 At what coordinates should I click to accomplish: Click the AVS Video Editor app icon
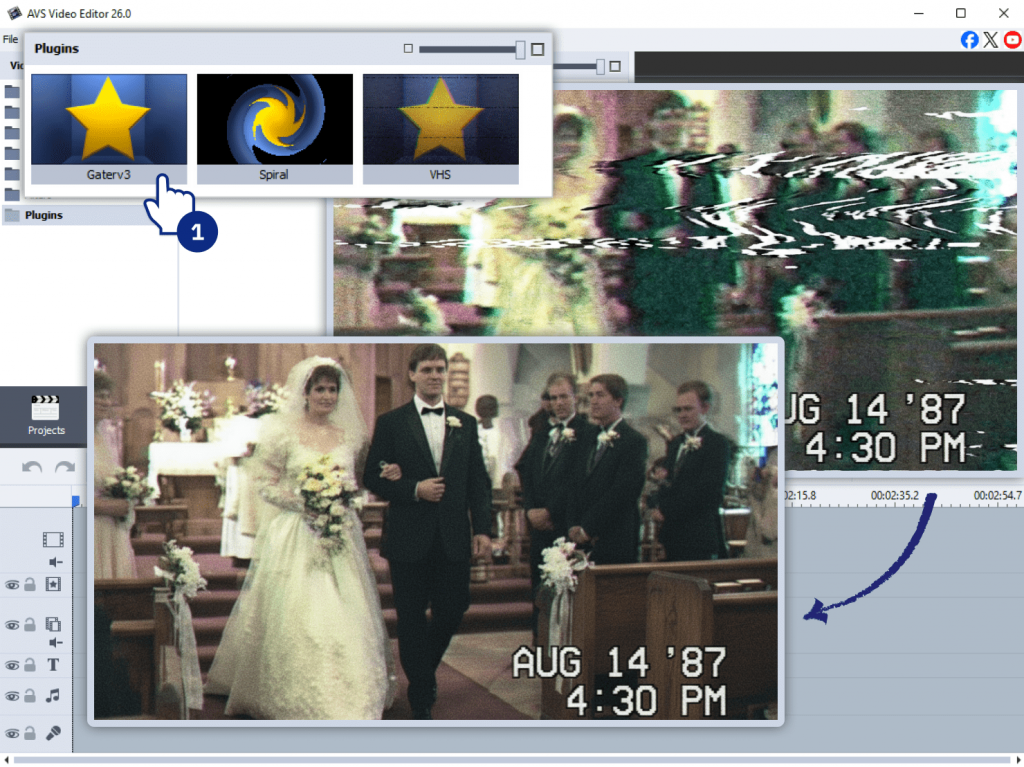[x=14, y=13]
